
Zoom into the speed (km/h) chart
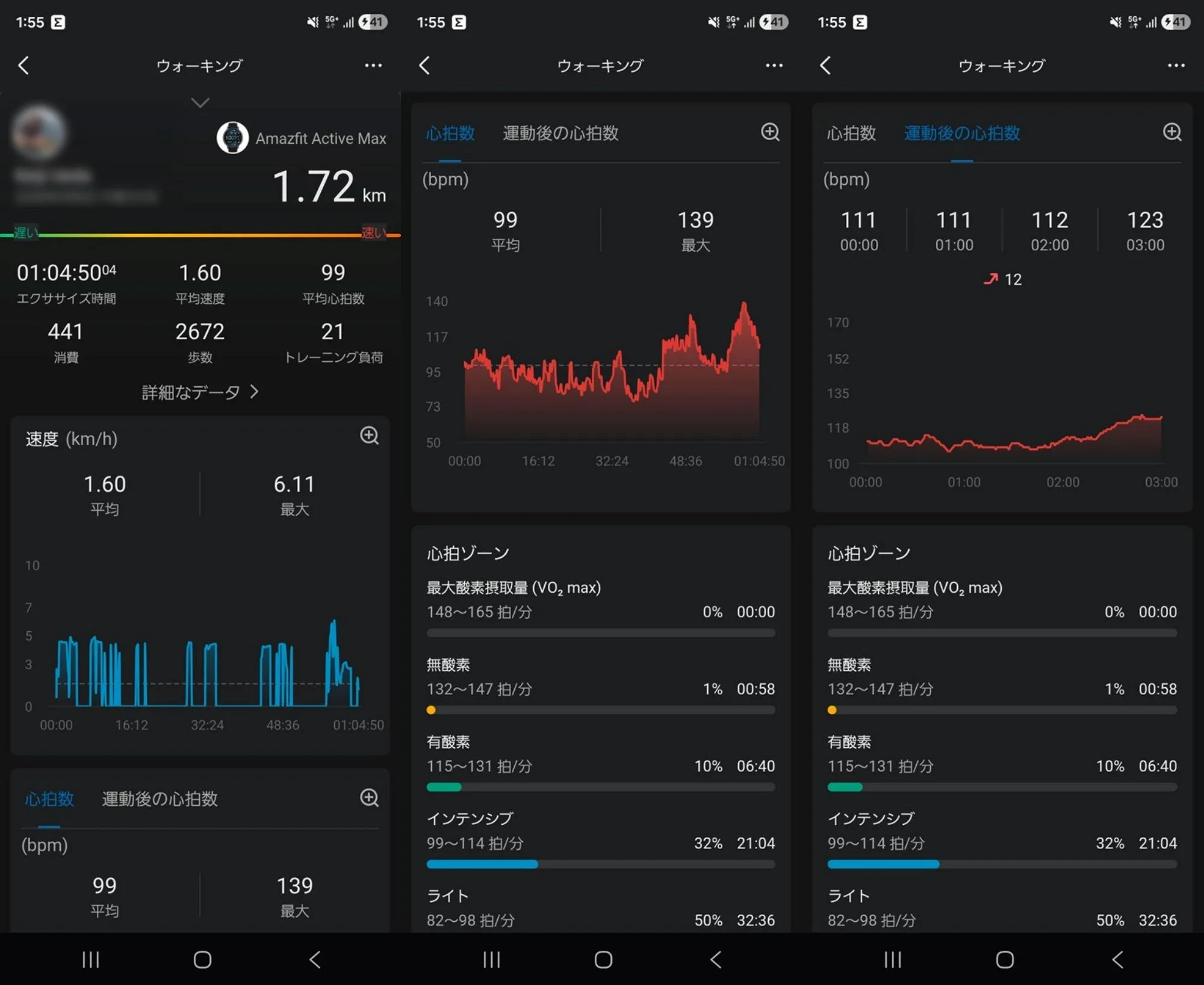click(369, 436)
